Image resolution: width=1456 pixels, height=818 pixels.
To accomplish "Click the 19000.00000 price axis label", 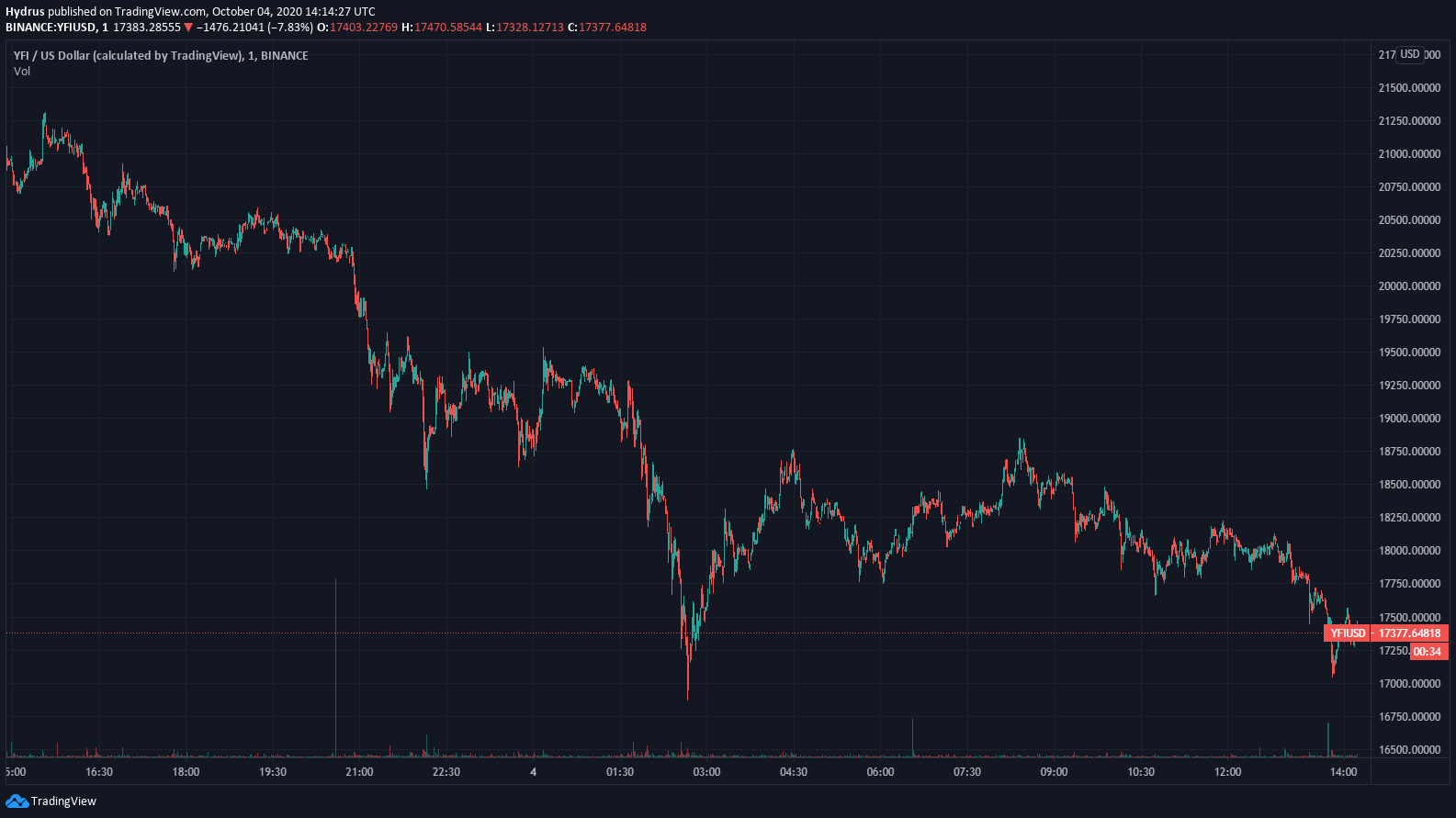I will coord(1409,419).
